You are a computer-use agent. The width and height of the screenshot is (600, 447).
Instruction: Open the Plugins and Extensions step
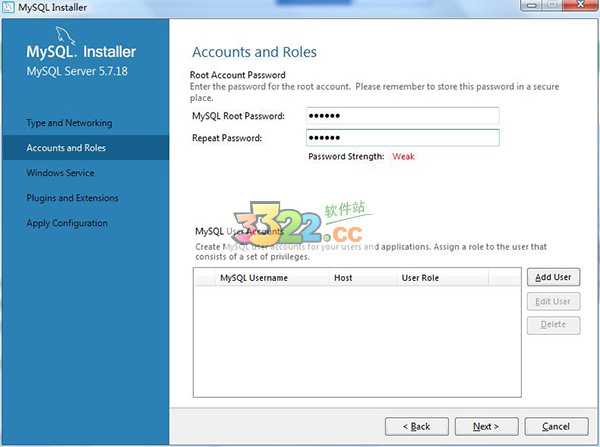(72, 198)
